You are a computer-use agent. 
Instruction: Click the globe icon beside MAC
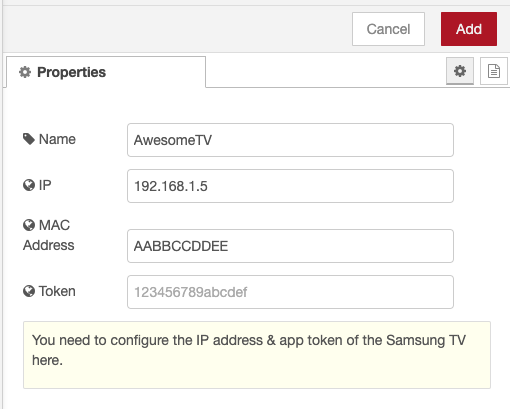29,225
